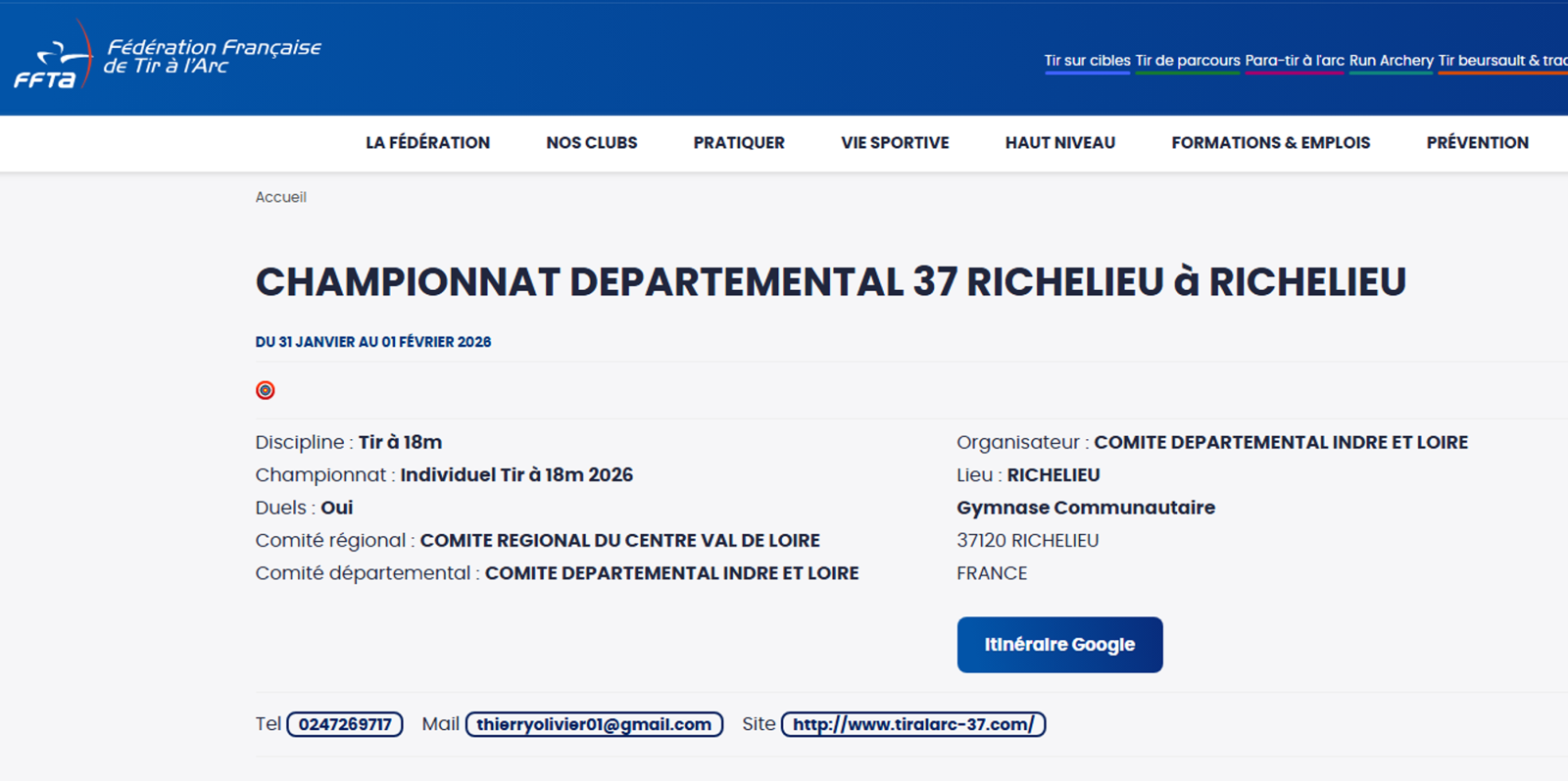Image resolution: width=1568 pixels, height=781 pixels.
Task: Click the Championnat Departemental 37 Richelieu heading
Action: coord(830,282)
